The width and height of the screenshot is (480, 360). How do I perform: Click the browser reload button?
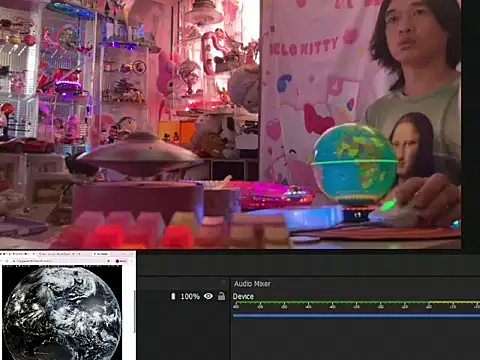pos(7,261)
